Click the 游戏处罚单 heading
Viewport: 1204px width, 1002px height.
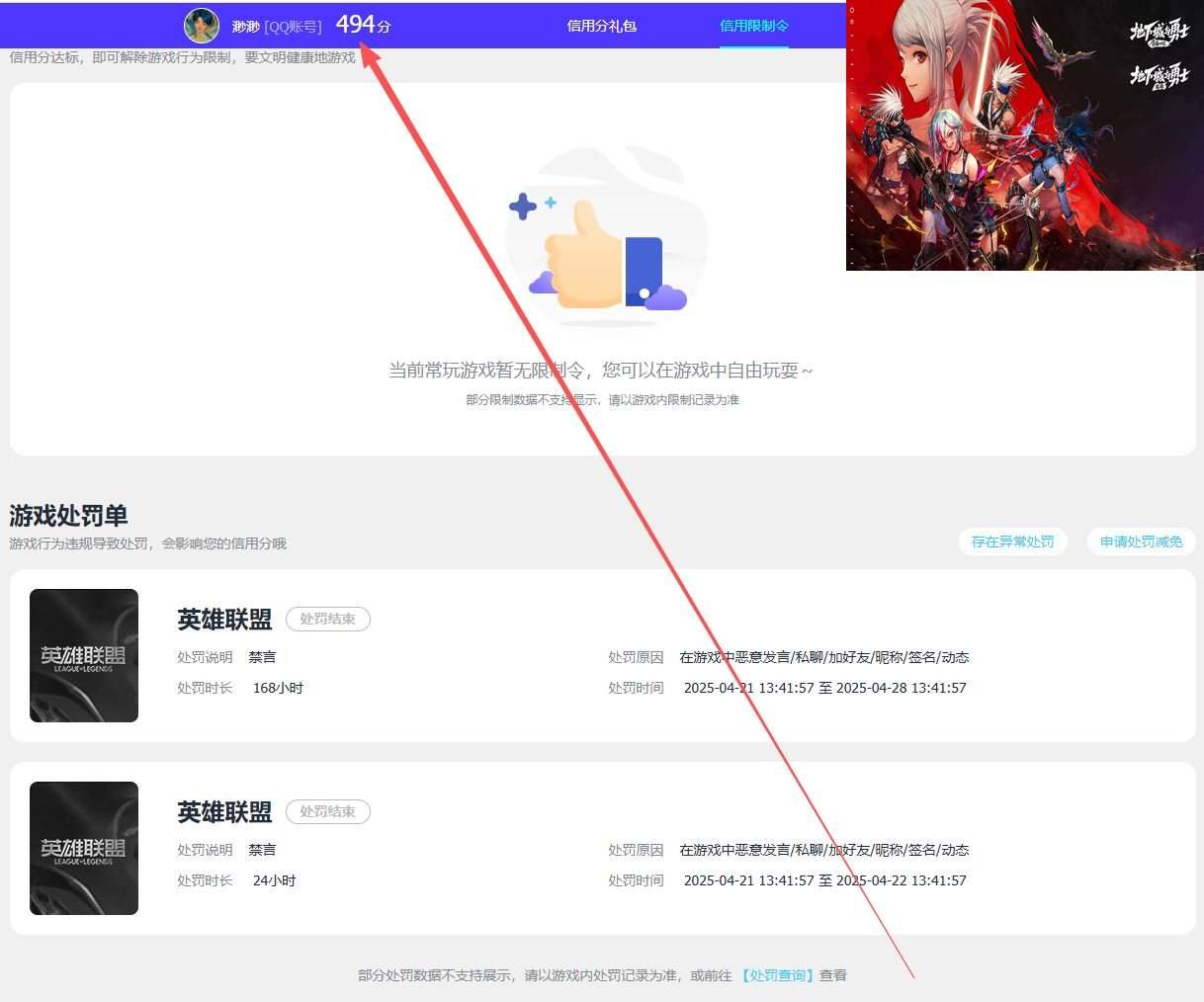click(68, 516)
